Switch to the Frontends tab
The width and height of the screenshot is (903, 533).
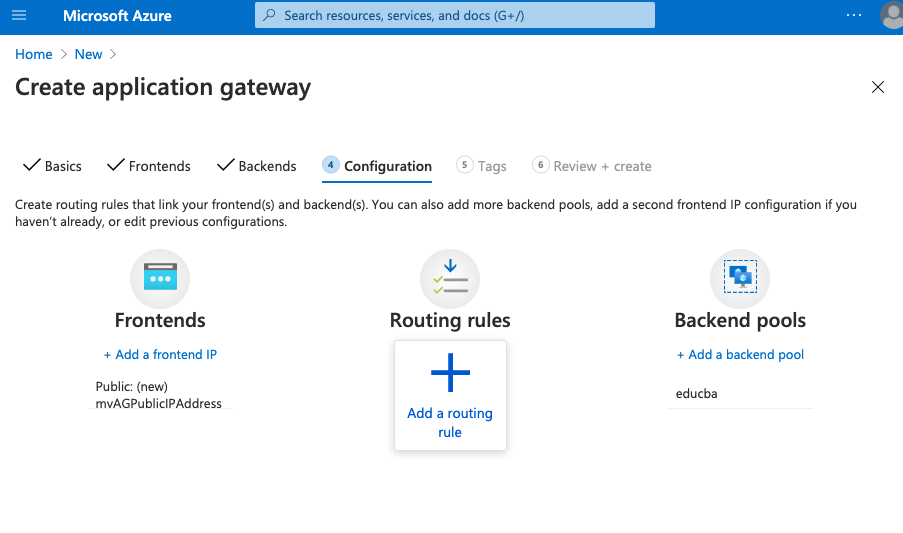[149, 166]
